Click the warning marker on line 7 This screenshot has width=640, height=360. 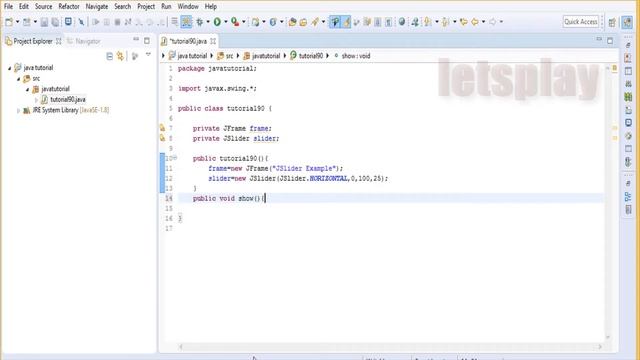pyautogui.click(x=162, y=128)
